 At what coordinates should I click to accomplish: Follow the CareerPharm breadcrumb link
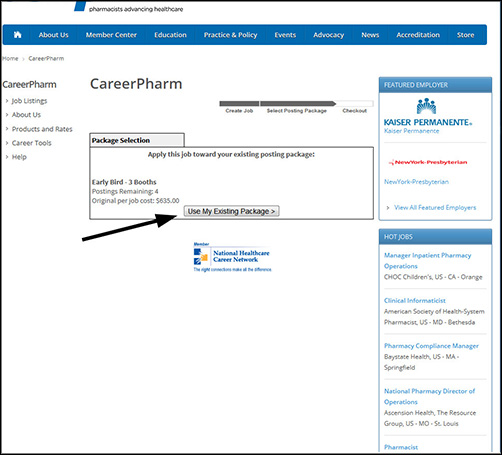pyautogui.click(x=46, y=58)
